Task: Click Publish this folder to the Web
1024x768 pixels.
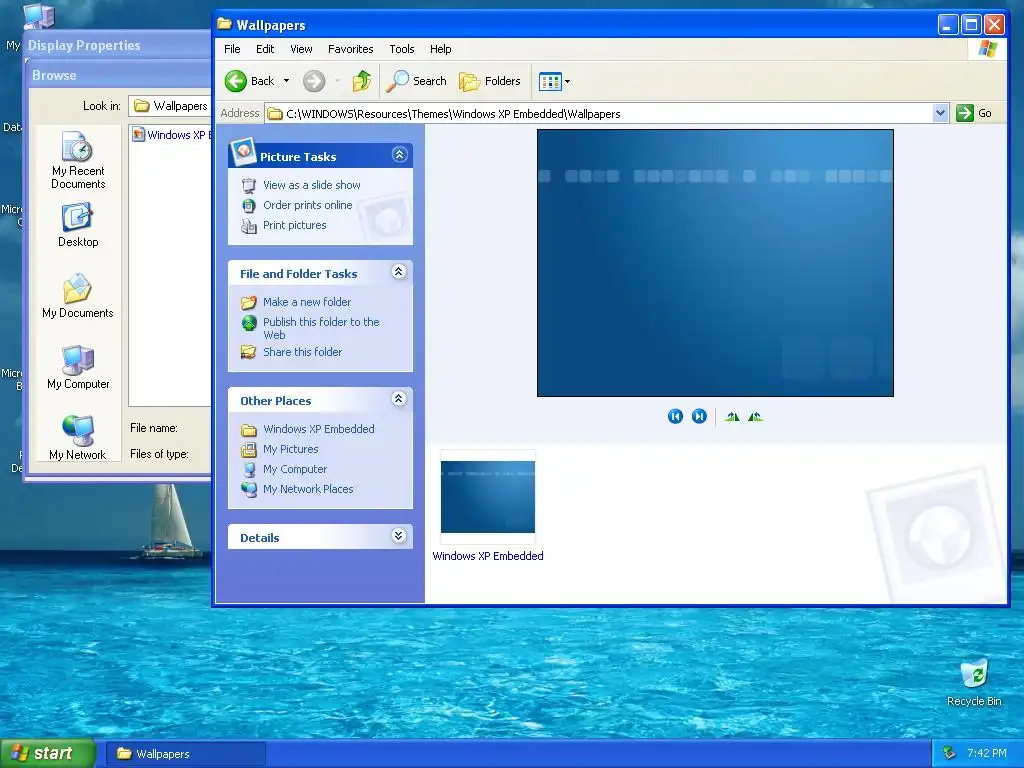Action: coord(321,328)
